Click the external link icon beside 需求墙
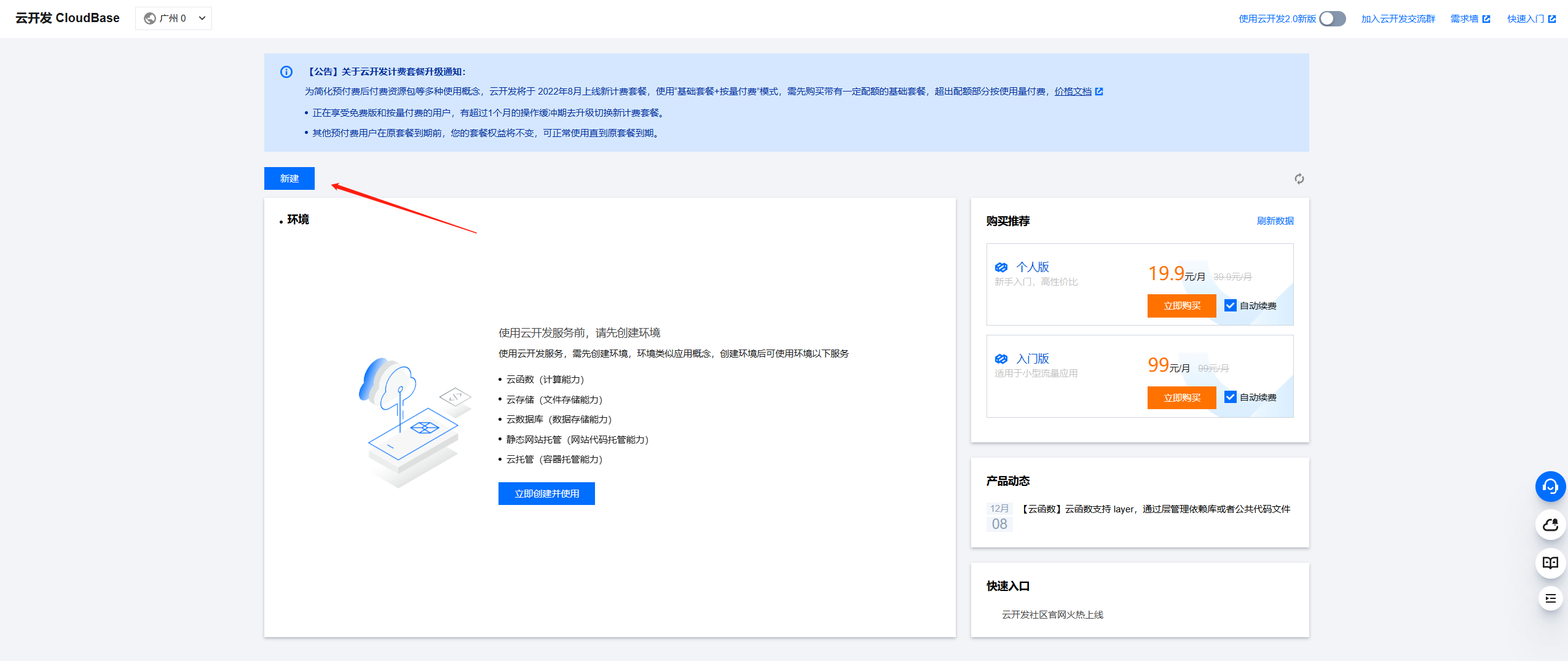The image size is (1568, 661). coord(1486,19)
